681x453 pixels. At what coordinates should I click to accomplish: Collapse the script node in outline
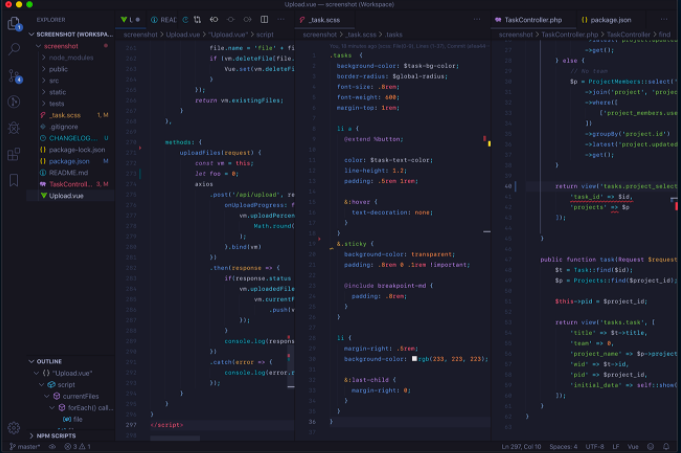pos(42,385)
